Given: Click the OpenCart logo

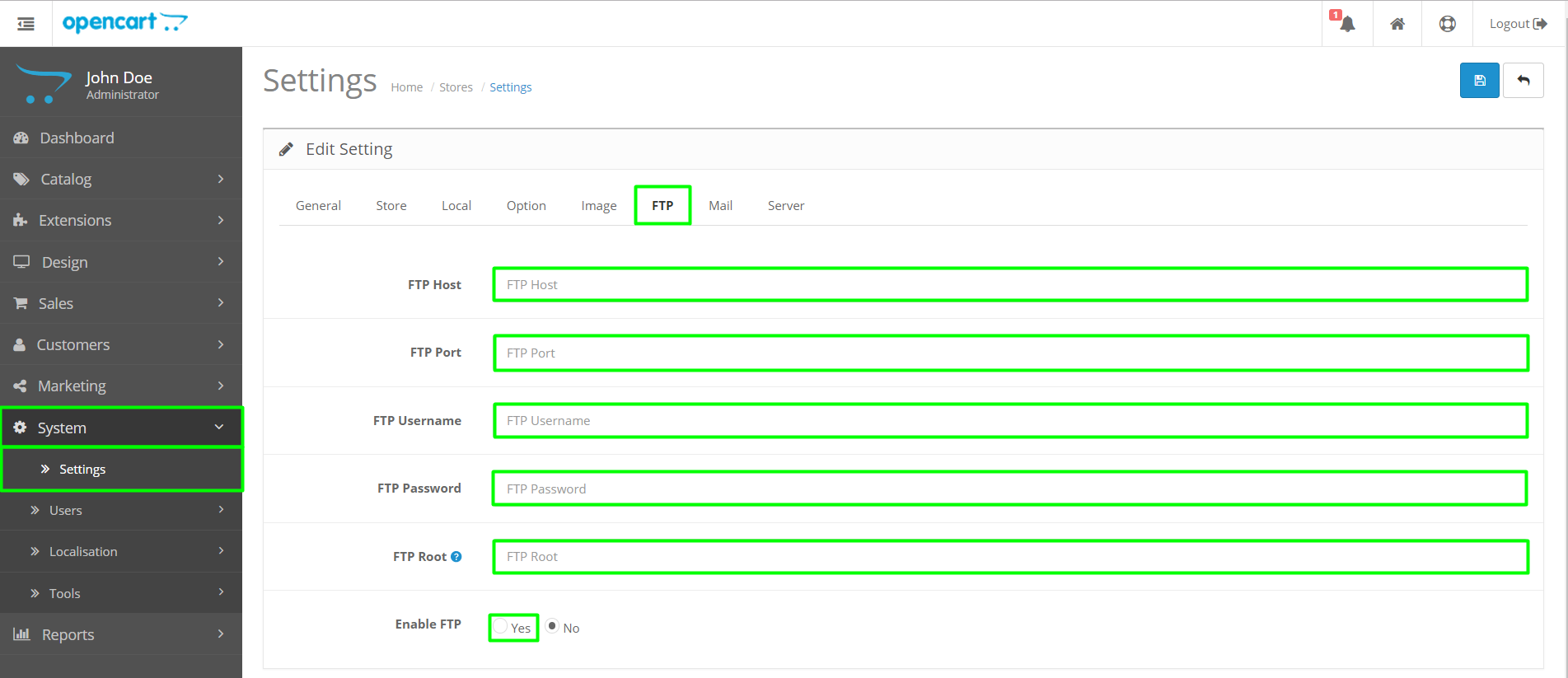Looking at the screenshot, I should [x=124, y=23].
